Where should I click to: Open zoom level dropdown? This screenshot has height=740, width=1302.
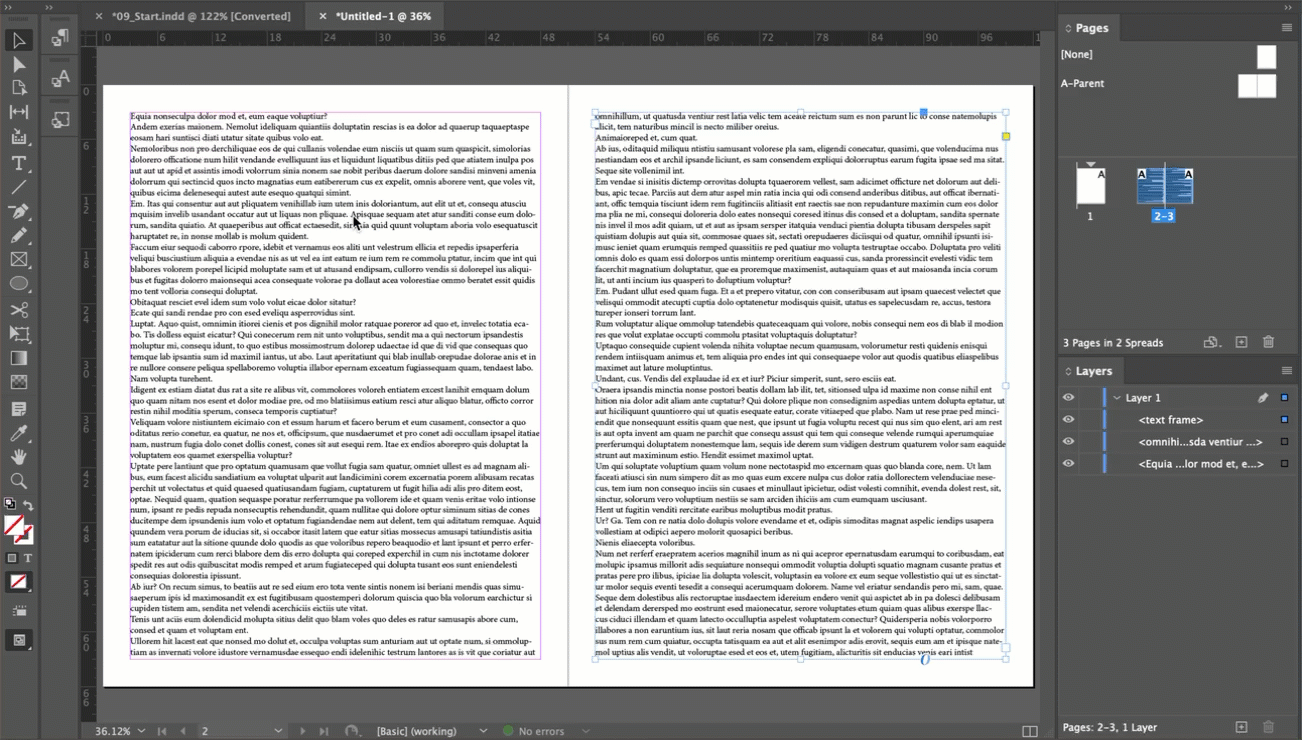141,731
